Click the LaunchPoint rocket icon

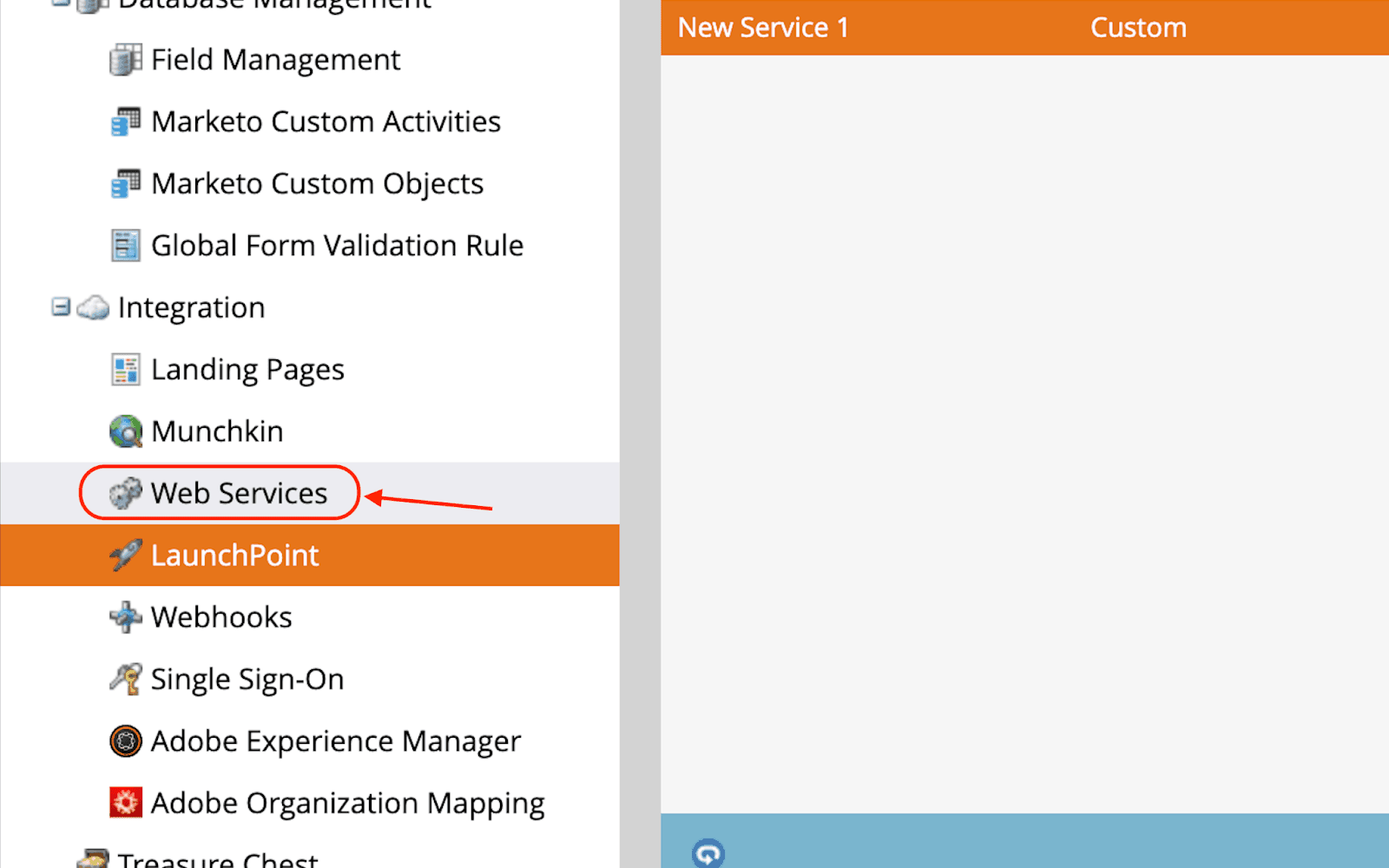point(125,556)
